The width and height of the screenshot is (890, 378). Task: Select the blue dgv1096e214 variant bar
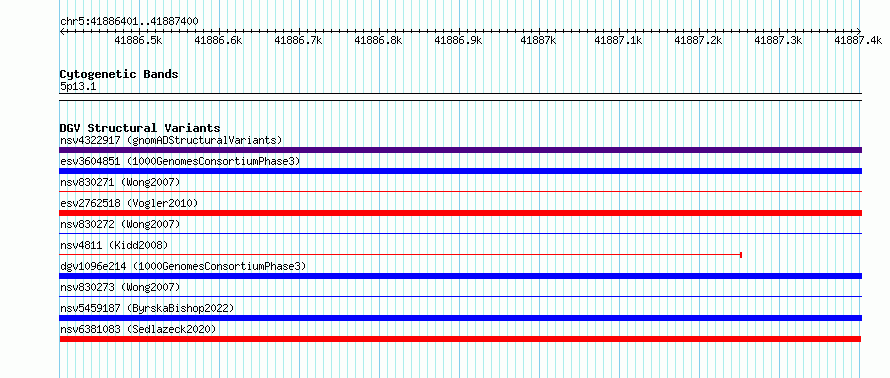coord(460,276)
